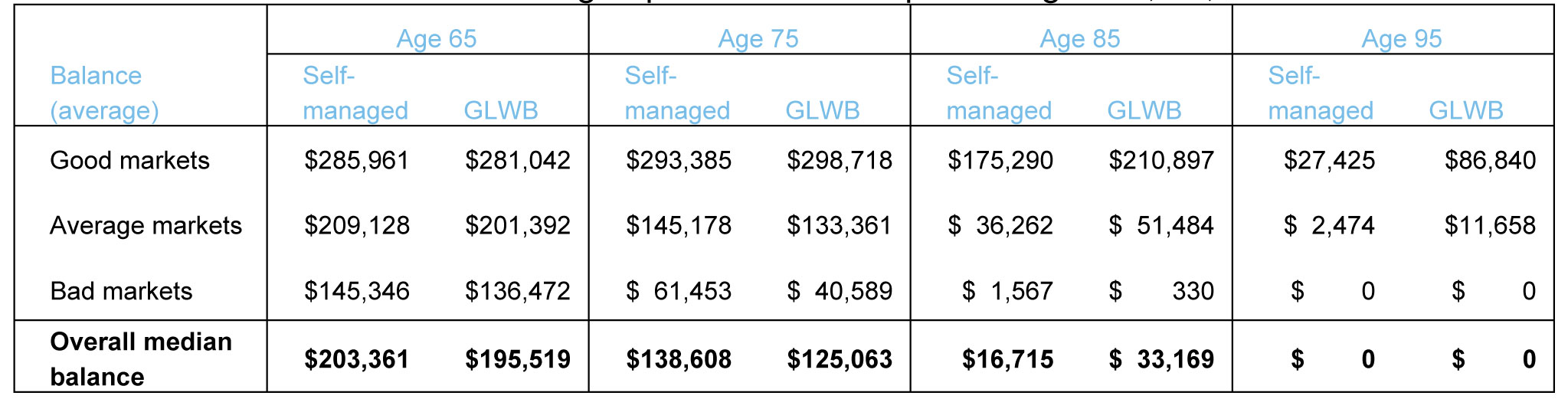Select the $298,718 cell
The height and width of the screenshot is (399, 1568).
(x=839, y=160)
